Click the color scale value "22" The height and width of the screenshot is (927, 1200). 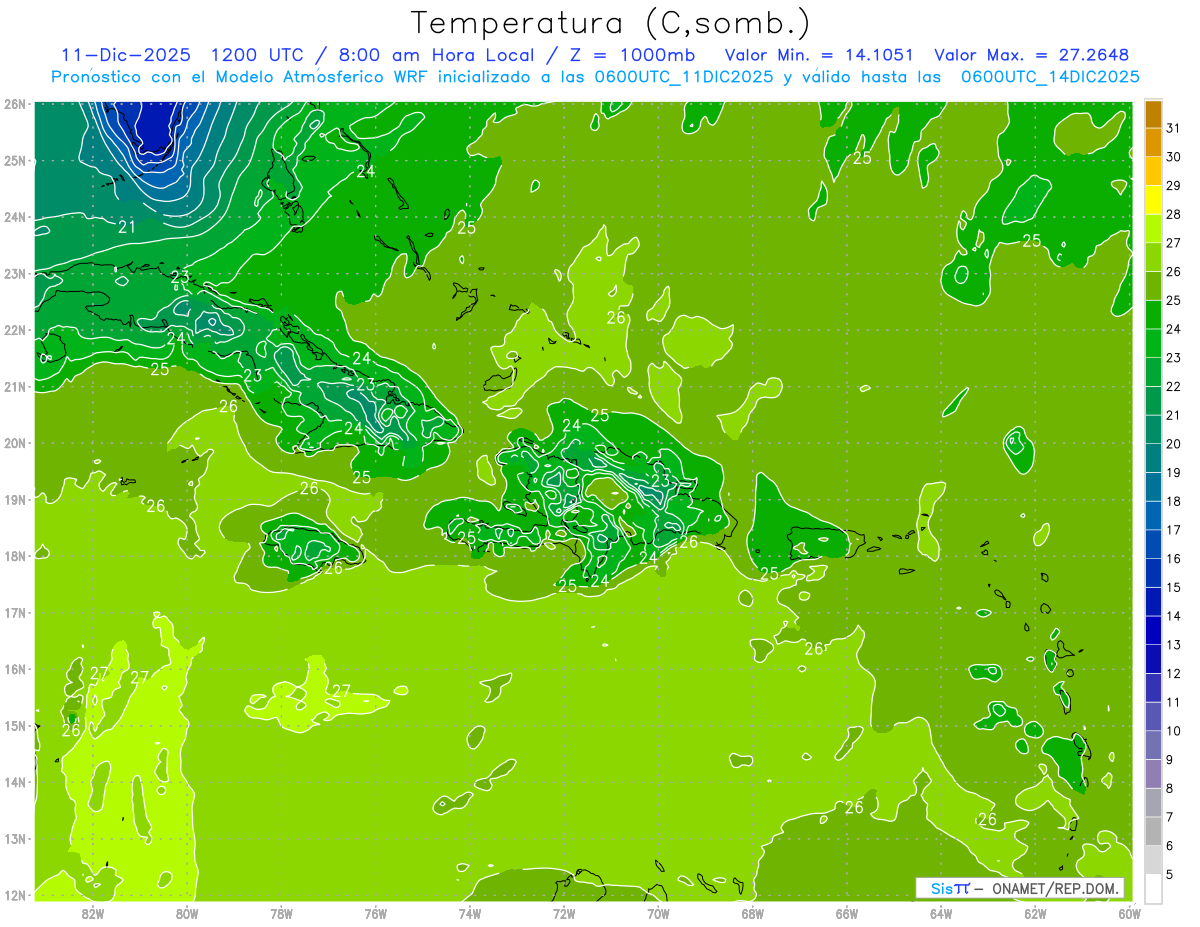point(1173,387)
